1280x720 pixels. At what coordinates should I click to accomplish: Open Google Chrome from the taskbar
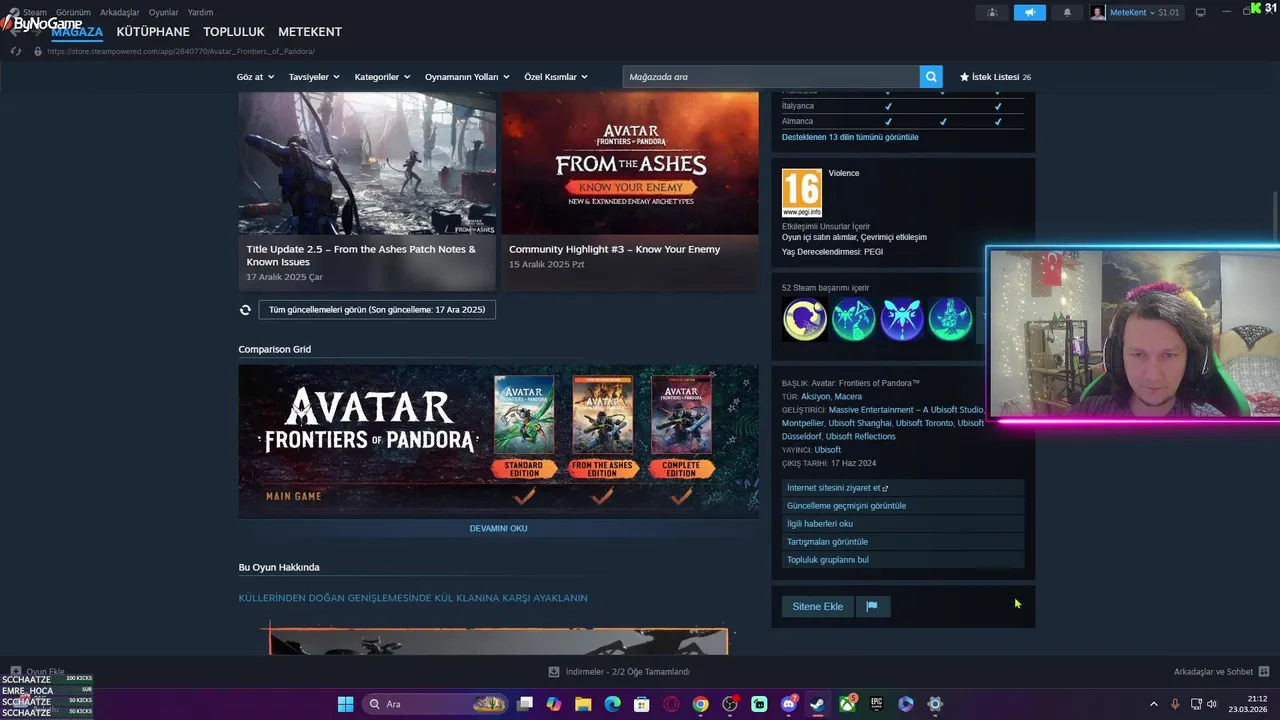(701, 704)
